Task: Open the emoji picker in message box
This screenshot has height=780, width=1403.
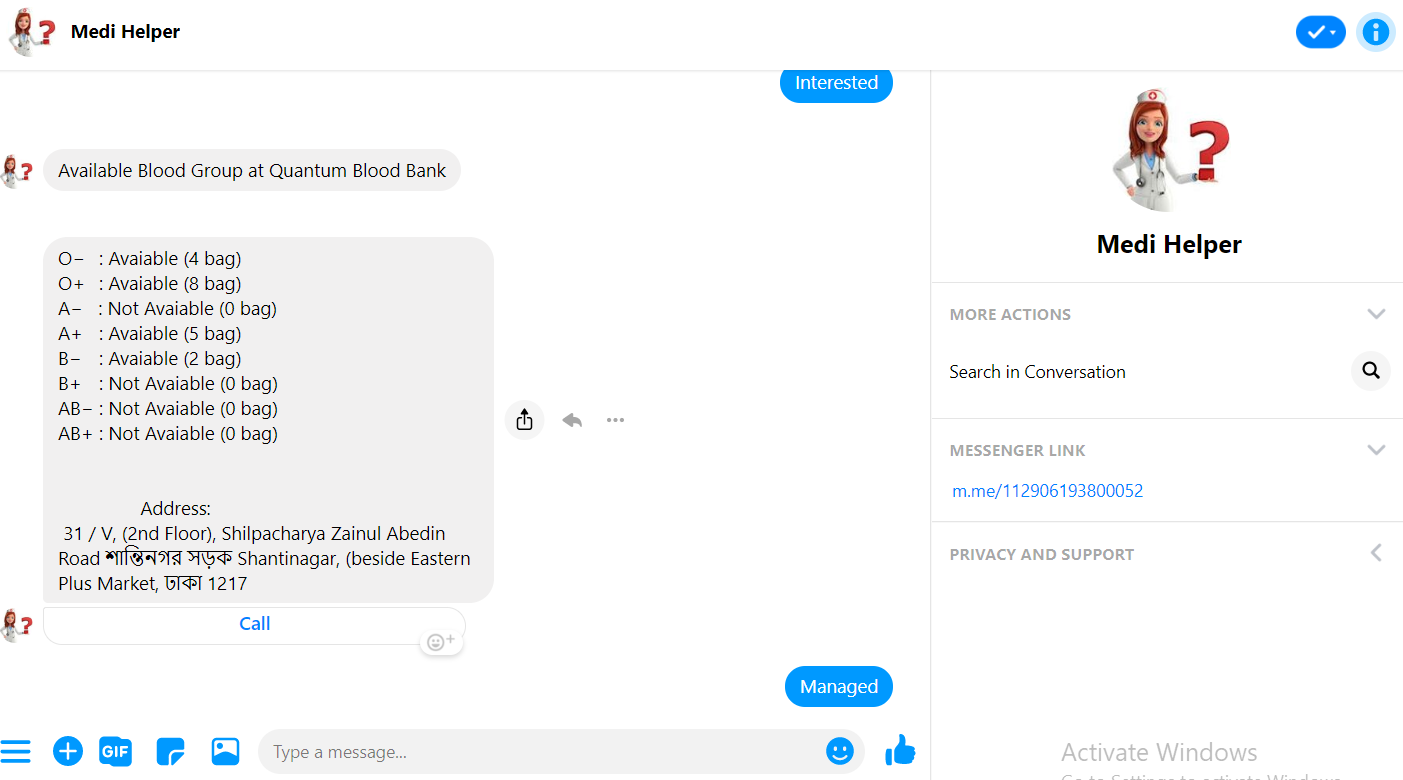Action: pos(840,751)
